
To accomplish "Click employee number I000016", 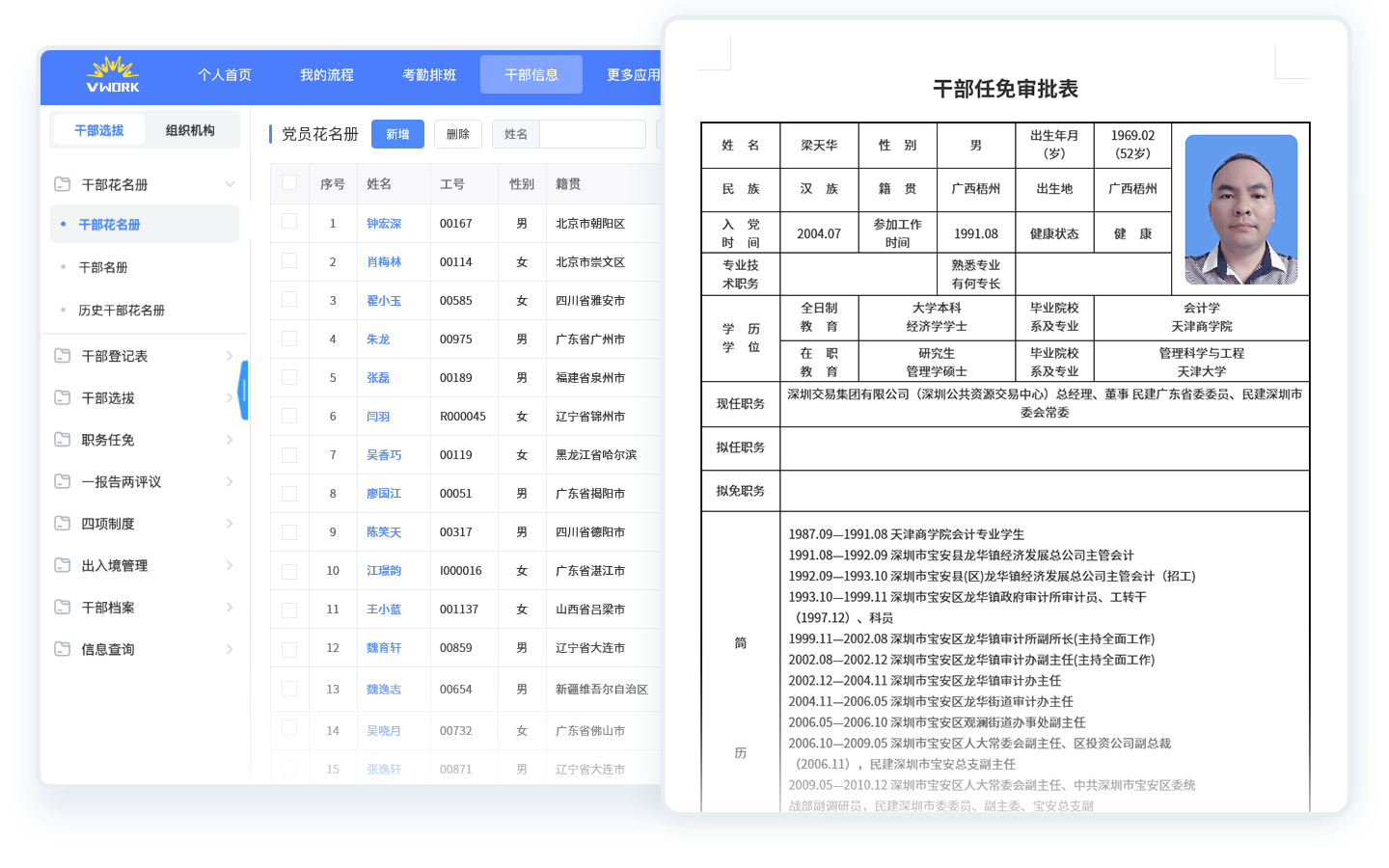I will pos(461,570).
